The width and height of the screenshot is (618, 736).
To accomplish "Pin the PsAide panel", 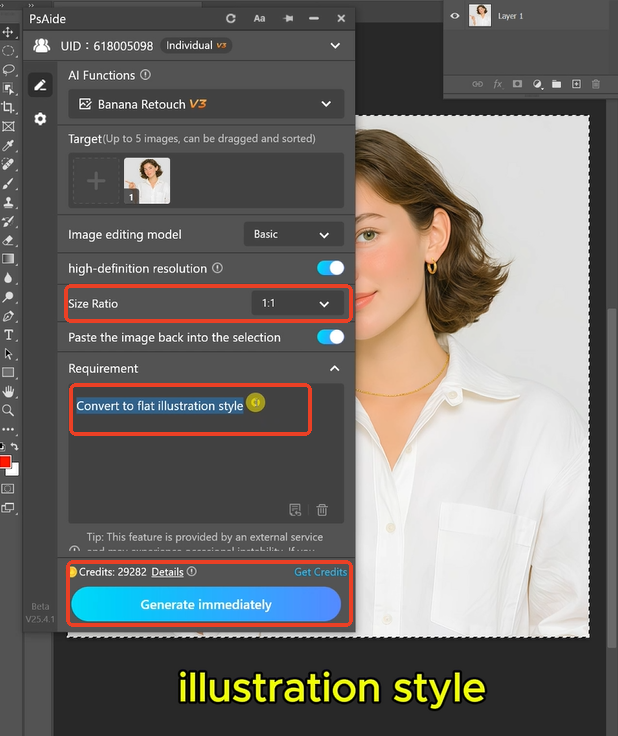I will [x=288, y=18].
